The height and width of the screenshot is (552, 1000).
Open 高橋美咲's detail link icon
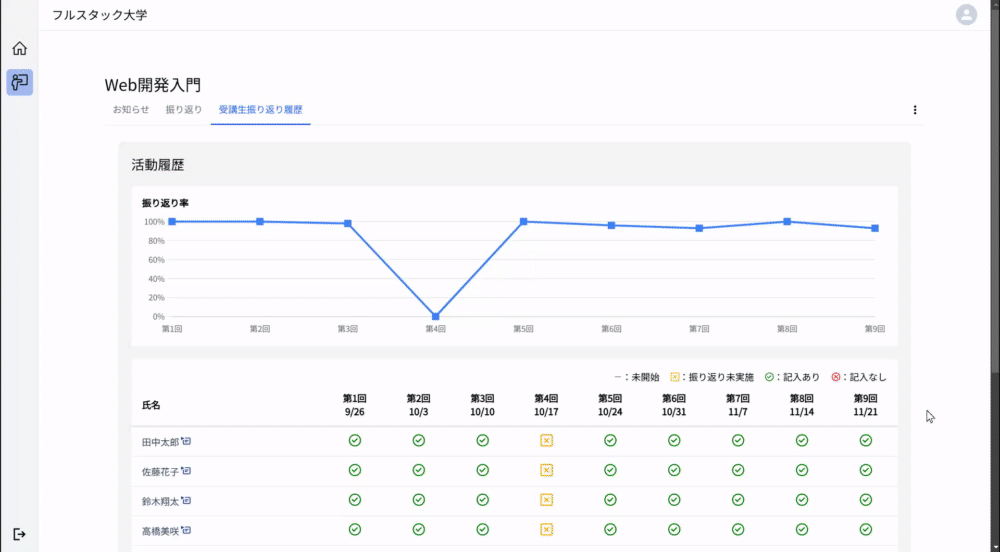186,530
